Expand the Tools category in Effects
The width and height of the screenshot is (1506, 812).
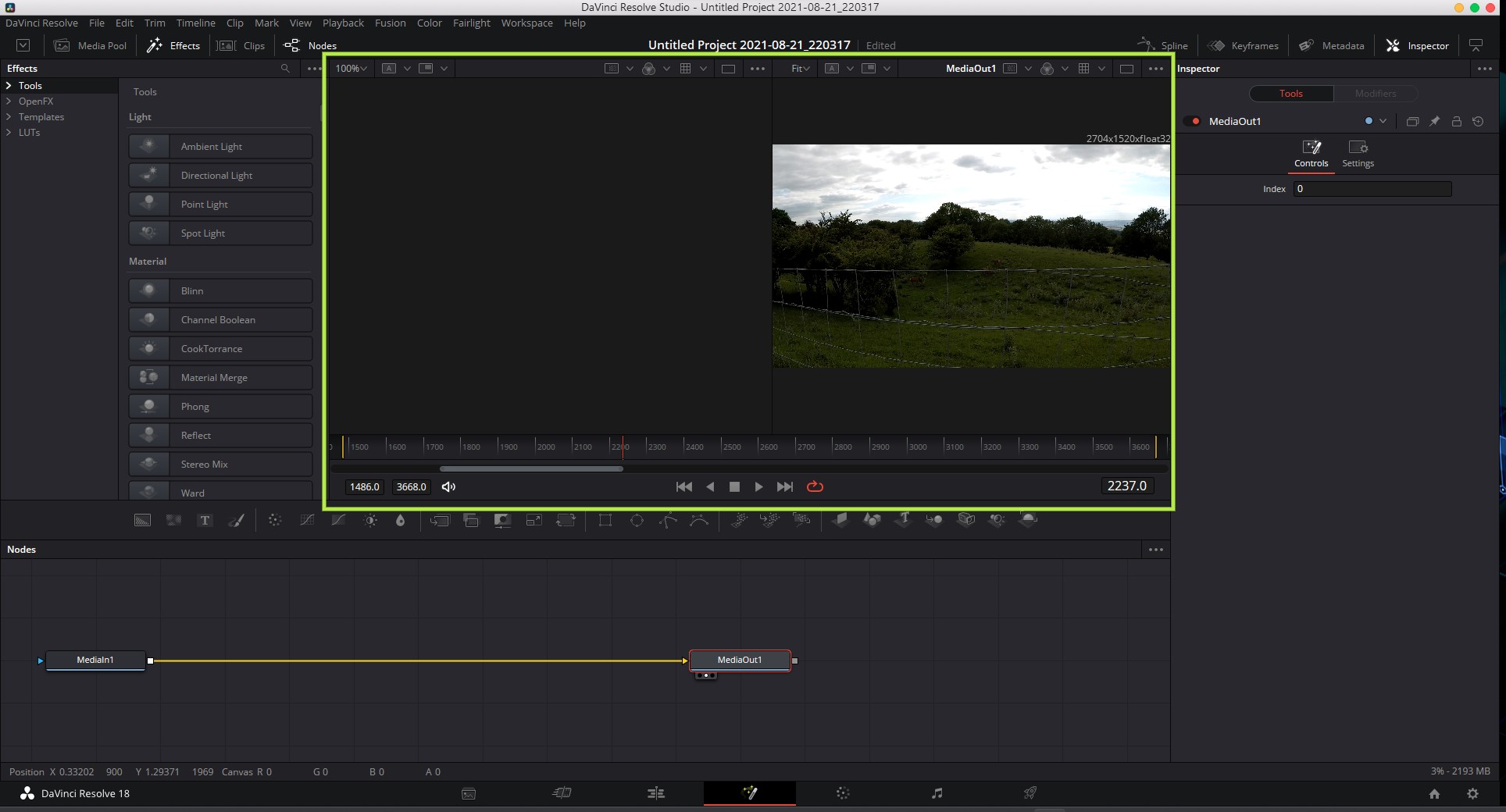coord(9,86)
